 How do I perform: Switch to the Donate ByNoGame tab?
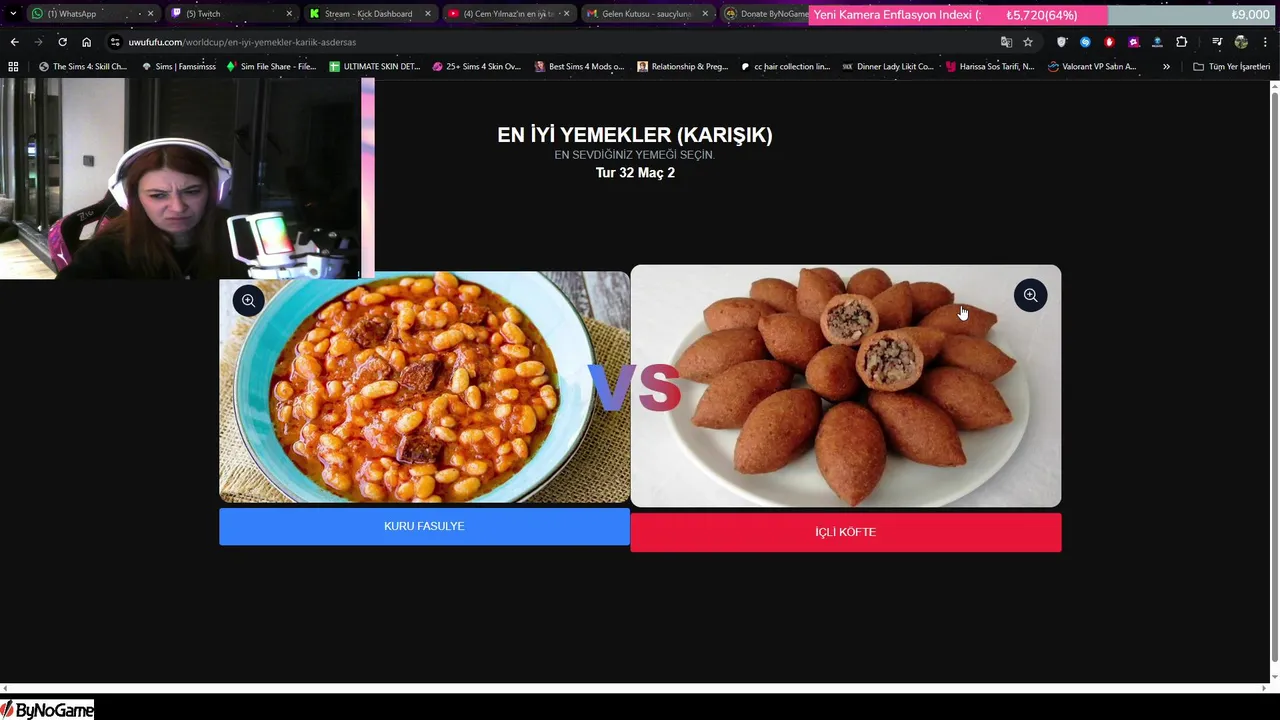[765, 14]
